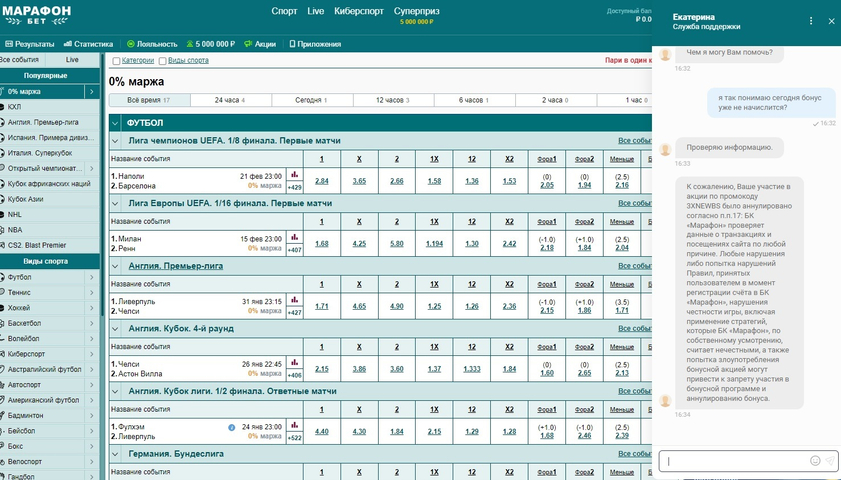The image size is (841, 480).
Task: Toggle the Виды спорта checkbox
Action: pos(163,61)
